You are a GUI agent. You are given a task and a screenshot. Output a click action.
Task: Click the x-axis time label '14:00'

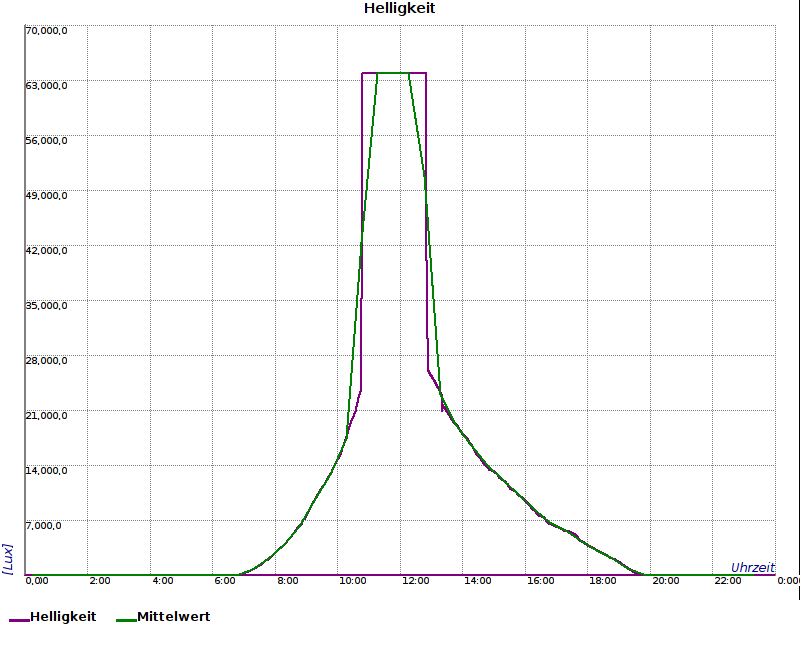478,581
